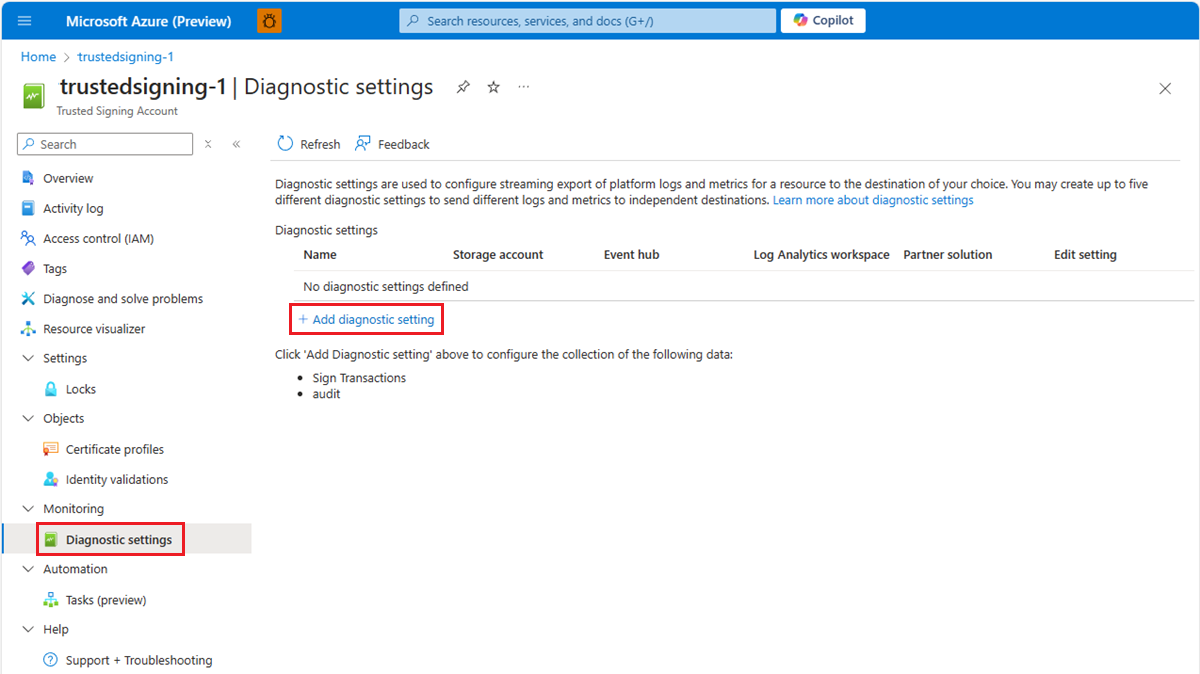Click the purple Tags icon

(x=28, y=268)
